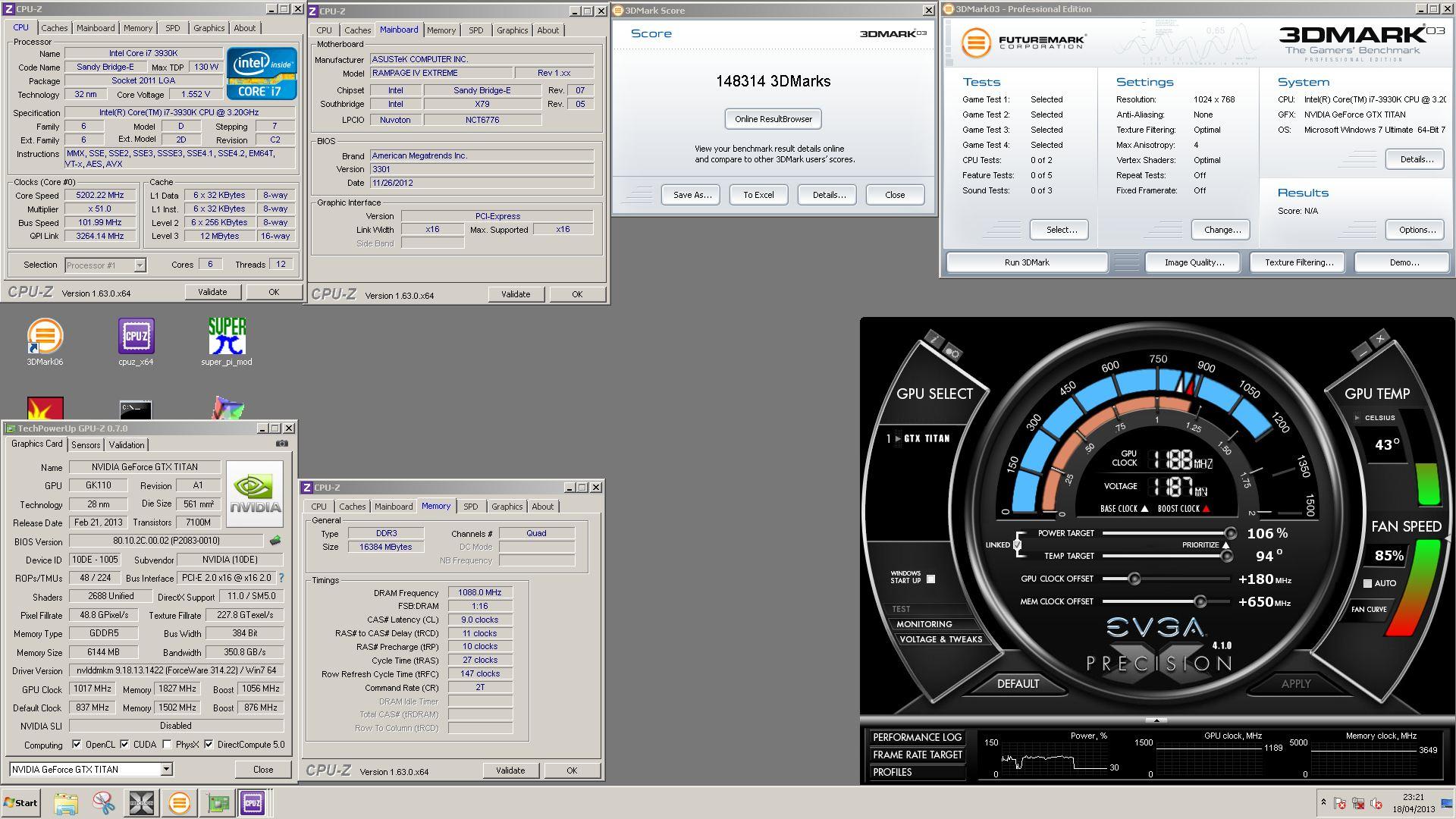Image resolution: width=1456 pixels, height=819 pixels.
Task: Click the Temp Target slider handle
Action: point(1226,556)
